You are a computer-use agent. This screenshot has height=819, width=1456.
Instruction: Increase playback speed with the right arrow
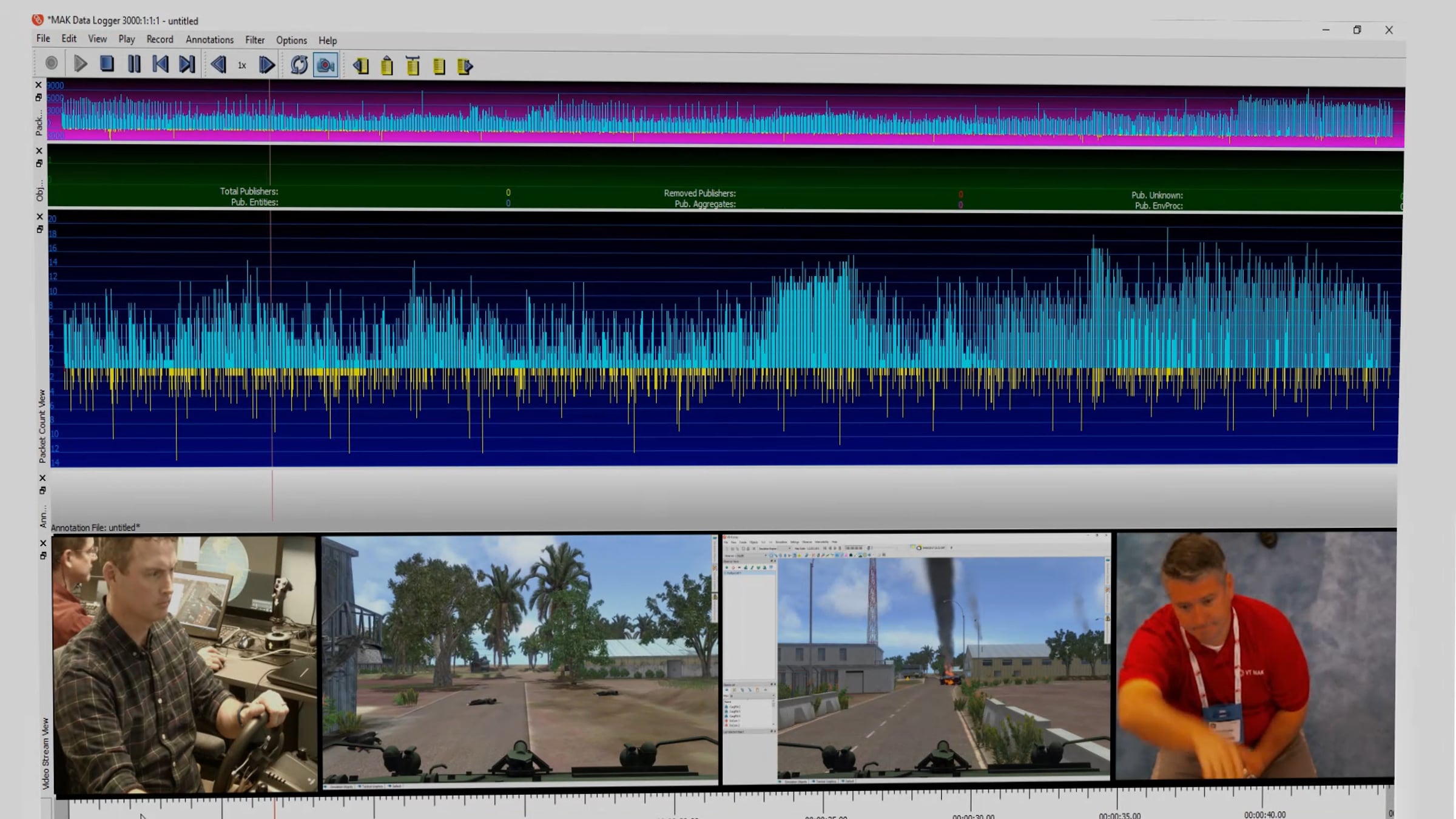pos(266,65)
